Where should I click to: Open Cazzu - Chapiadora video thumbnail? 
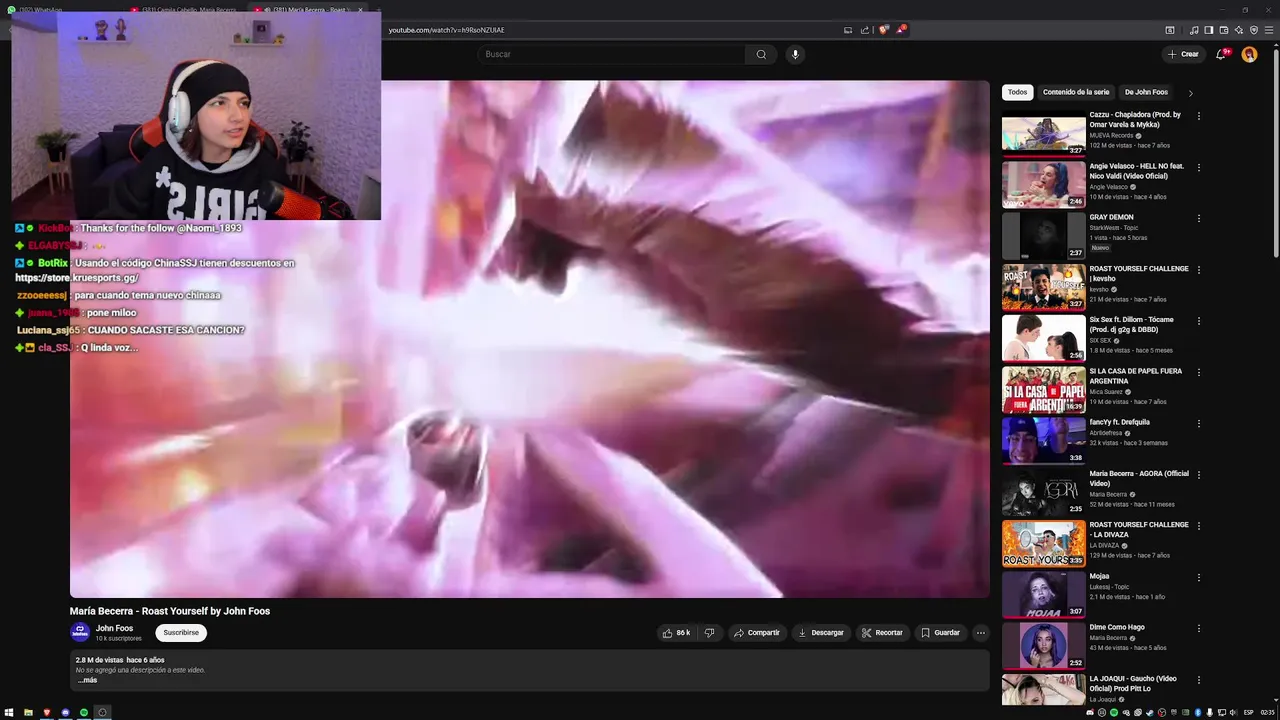[x=1043, y=135]
